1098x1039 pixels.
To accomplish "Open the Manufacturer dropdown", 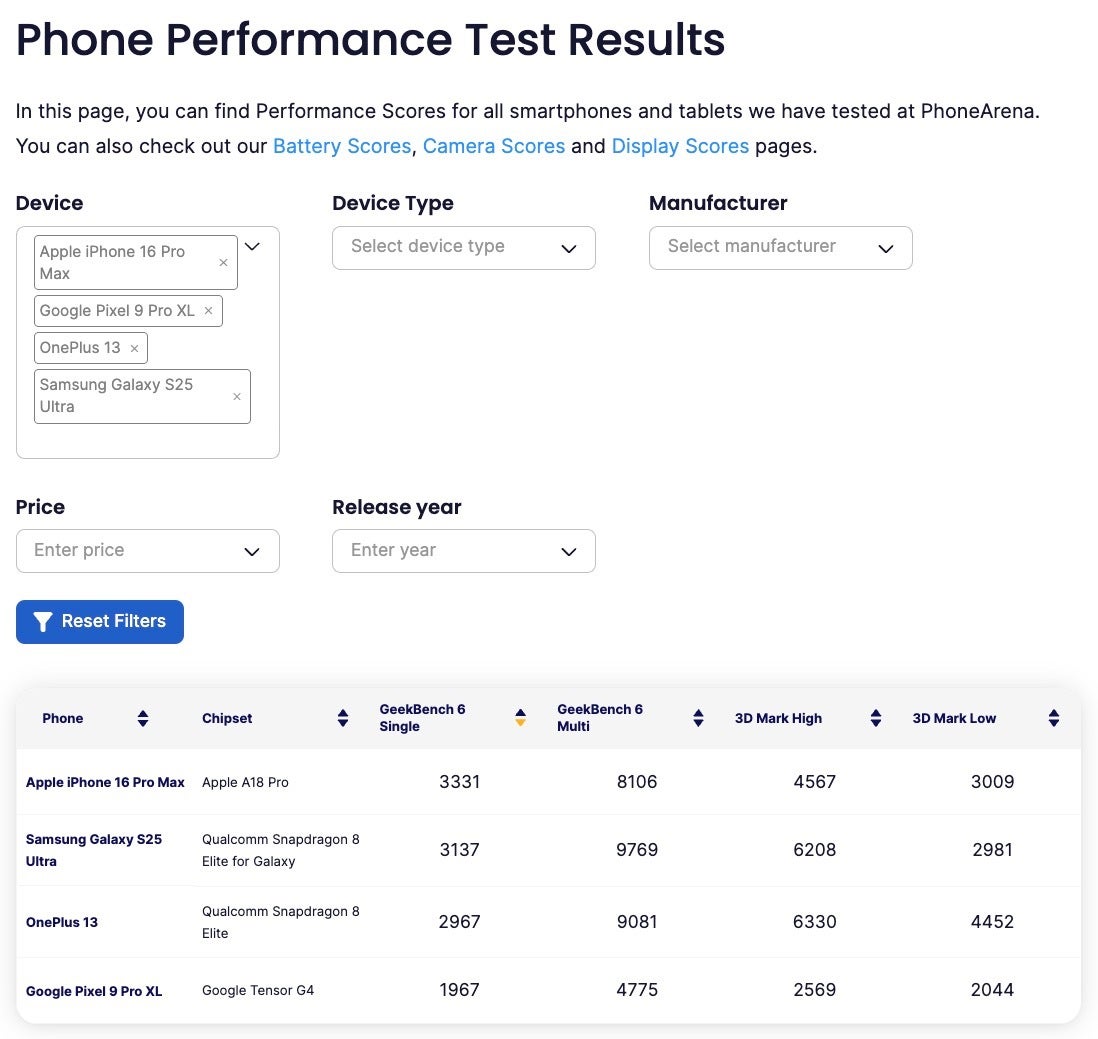I will (780, 248).
